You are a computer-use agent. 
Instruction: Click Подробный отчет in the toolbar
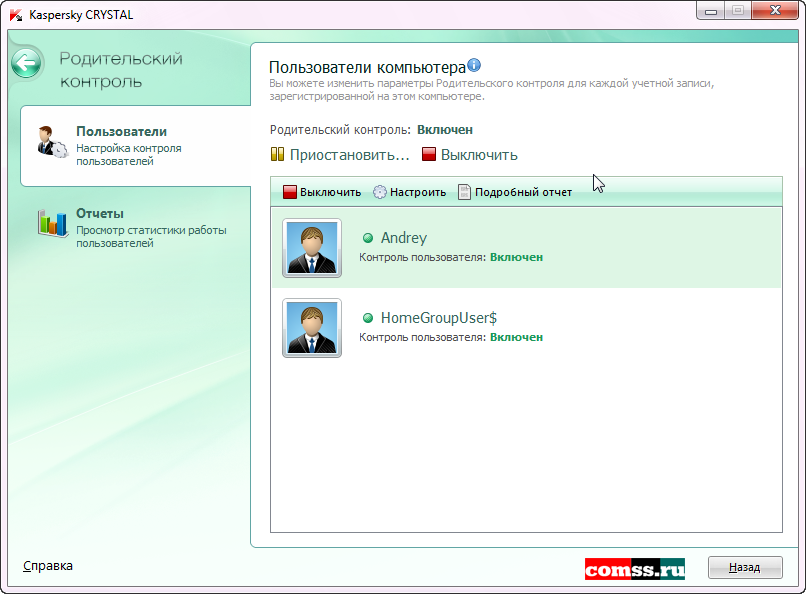pyautogui.click(x=523, y=192)
